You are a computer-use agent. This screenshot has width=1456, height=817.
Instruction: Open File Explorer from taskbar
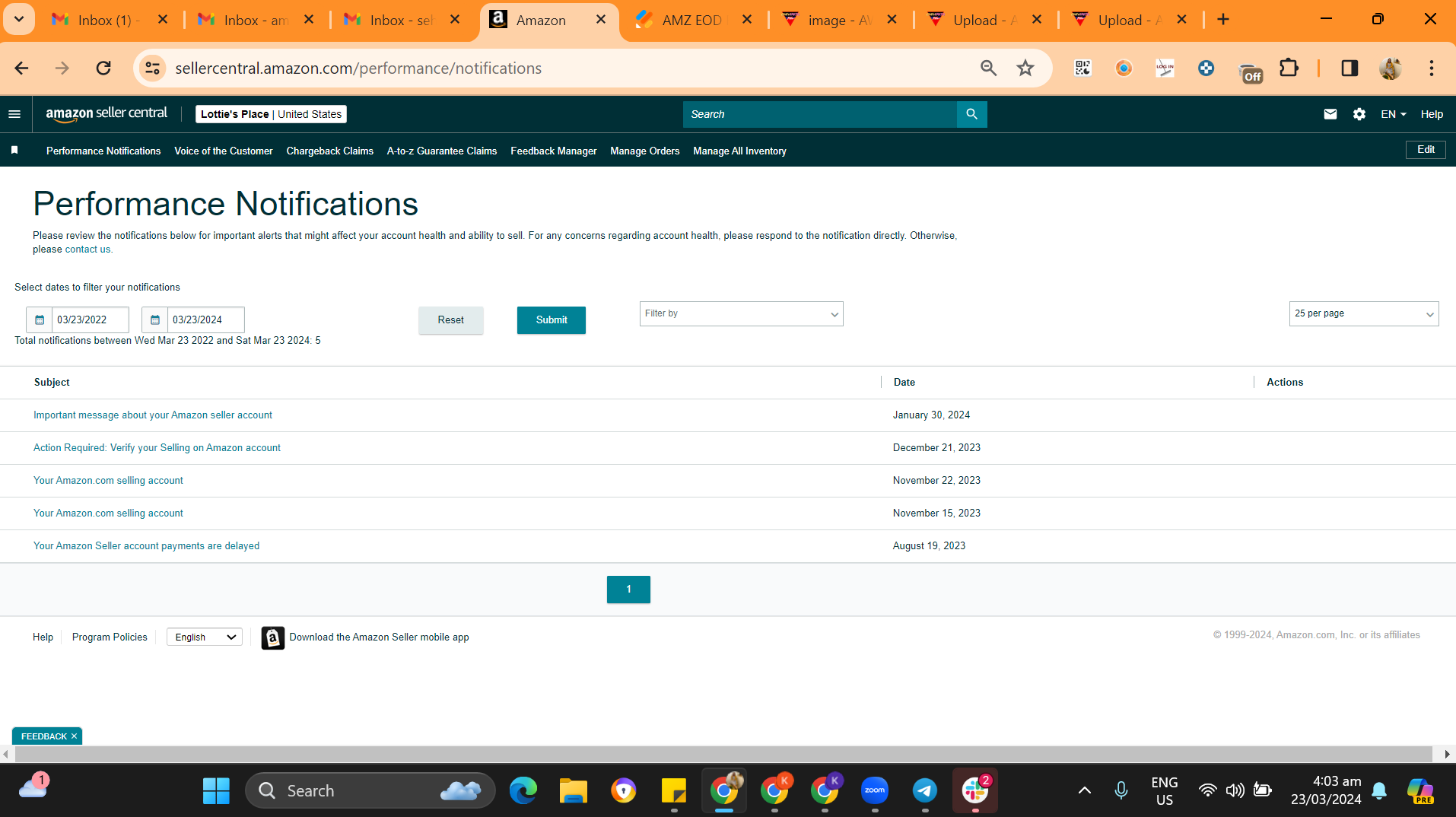coord(574,791)
